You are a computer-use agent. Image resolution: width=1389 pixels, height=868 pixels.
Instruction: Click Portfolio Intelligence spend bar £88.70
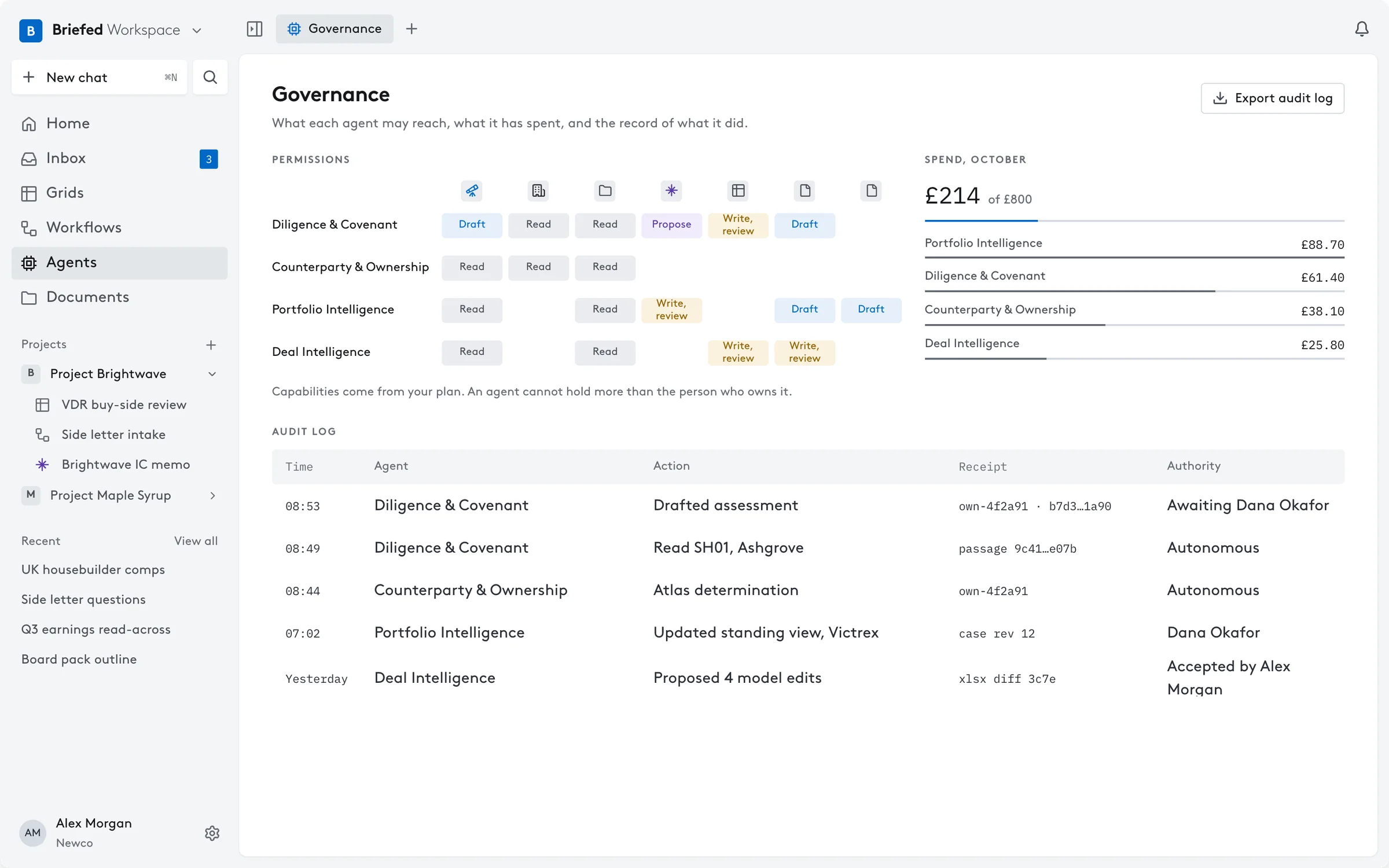tap(1134, 257)
